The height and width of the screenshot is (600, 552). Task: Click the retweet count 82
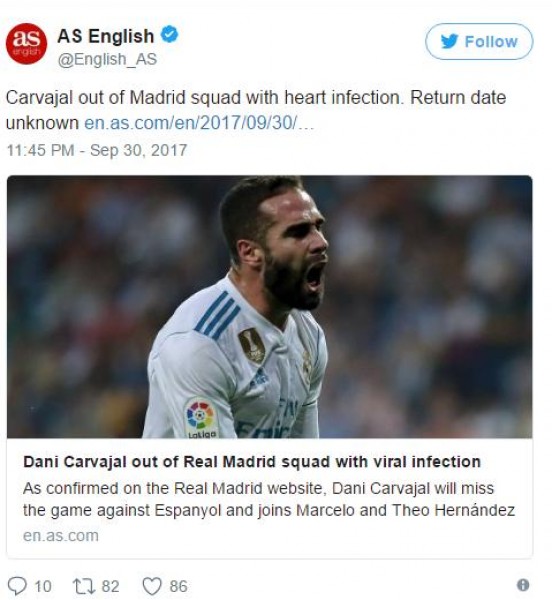coord(110,586)
